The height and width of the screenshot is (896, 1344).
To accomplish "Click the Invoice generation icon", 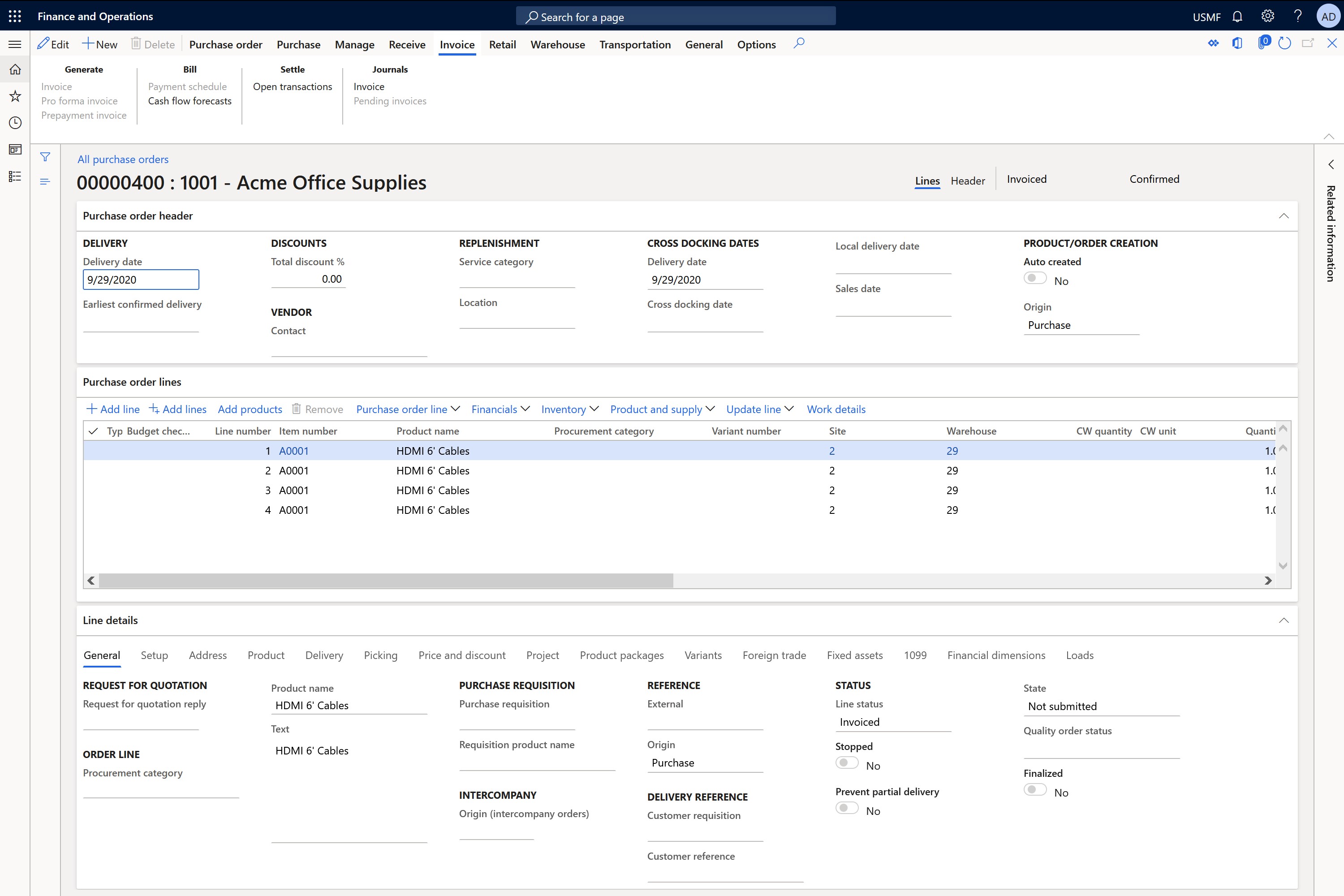I will [56, 85].
